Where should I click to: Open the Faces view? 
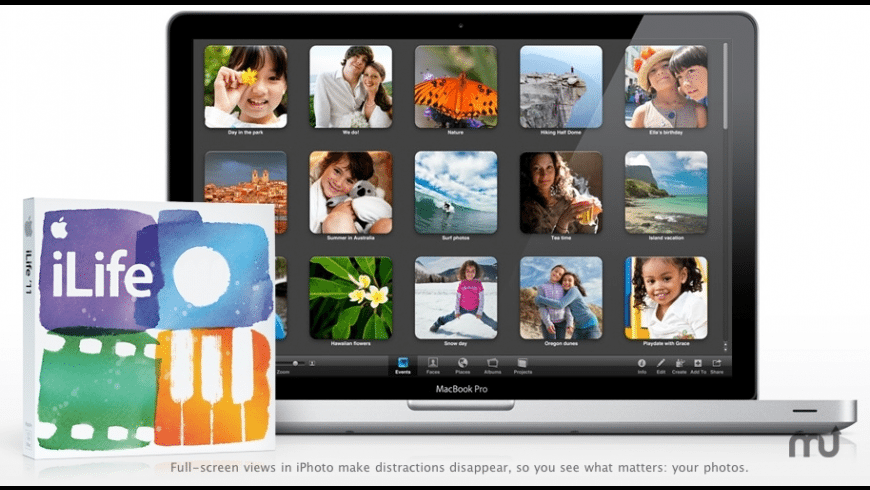[x=433, y=365]
